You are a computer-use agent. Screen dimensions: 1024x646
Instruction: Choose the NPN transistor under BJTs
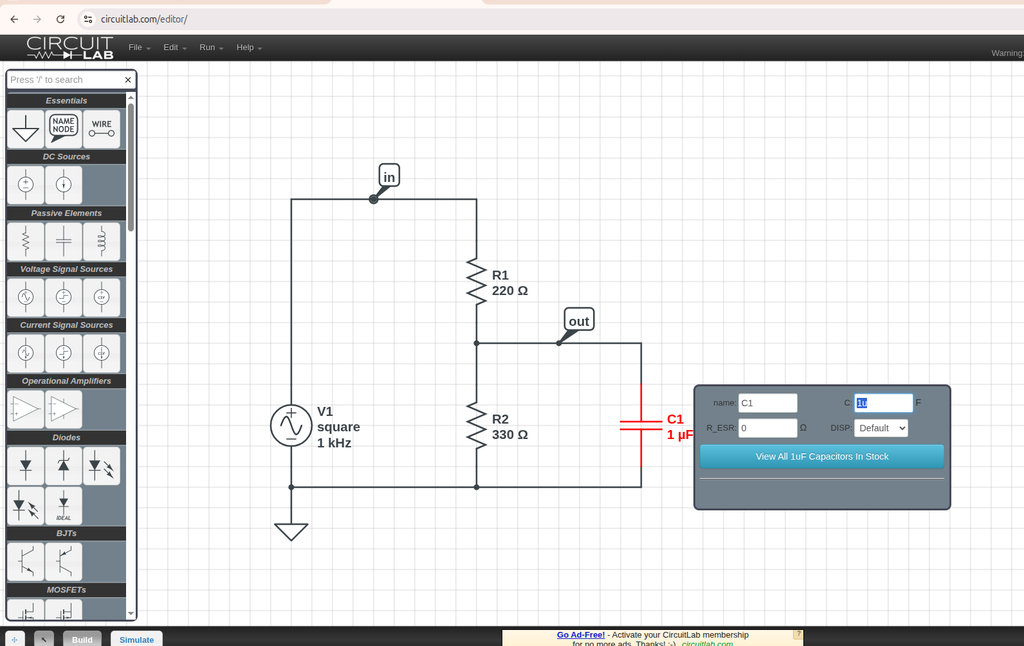pos(25,561)
